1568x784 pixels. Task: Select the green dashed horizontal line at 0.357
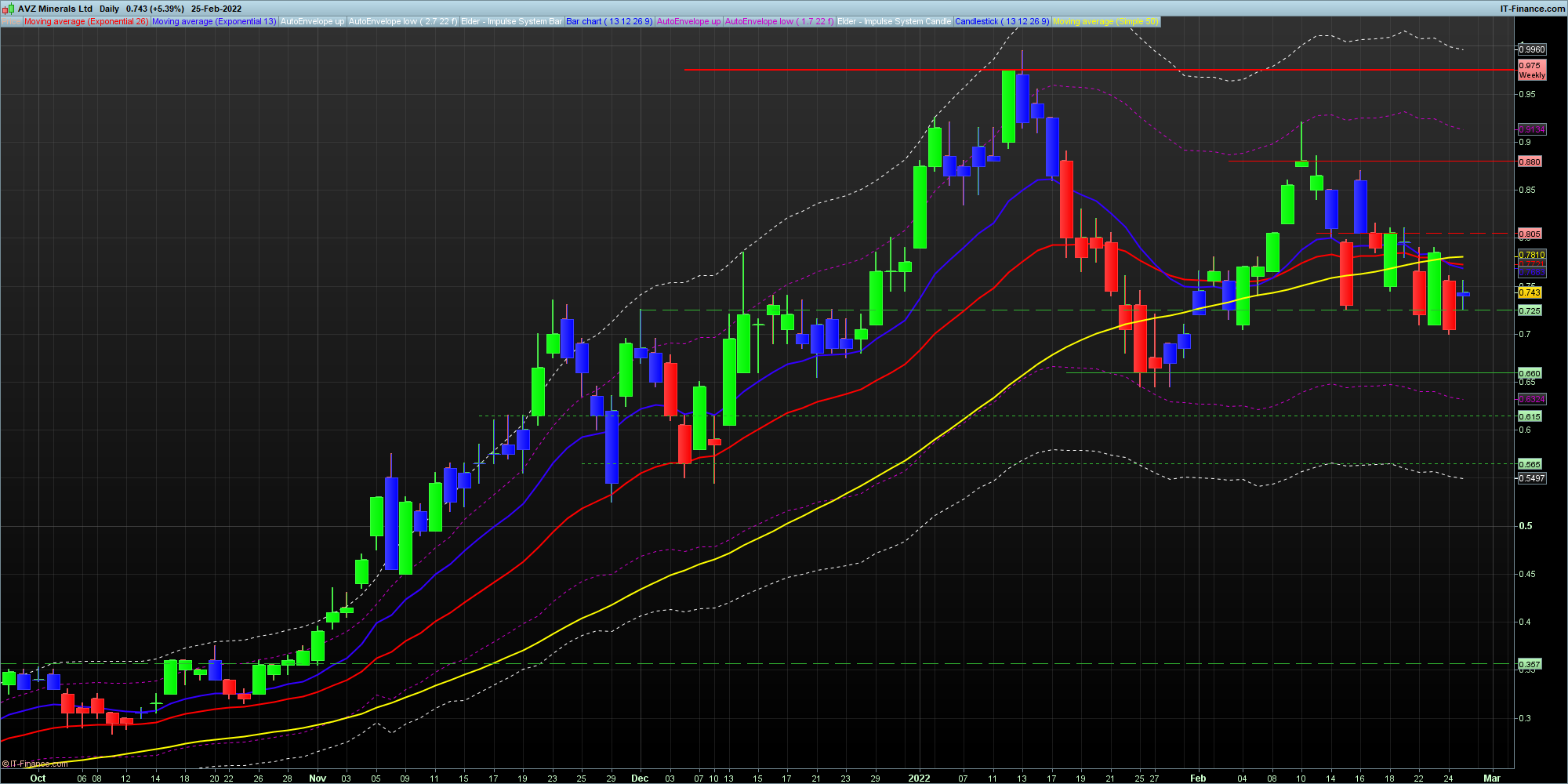point(757,664)
